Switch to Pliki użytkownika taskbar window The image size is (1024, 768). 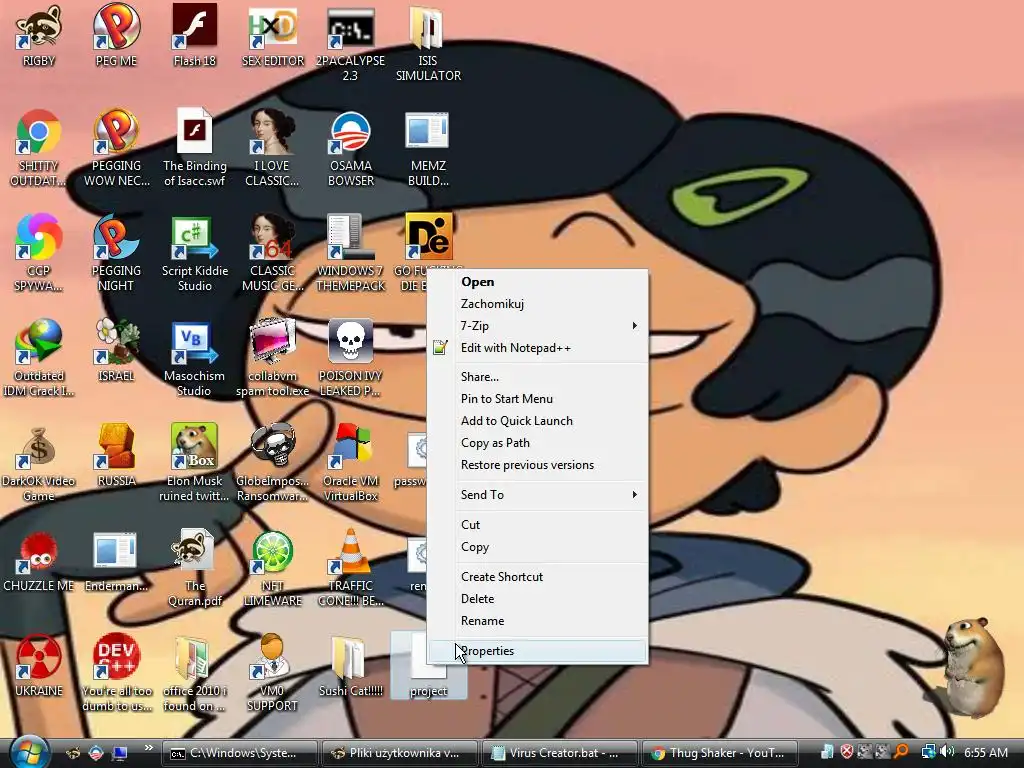point(400,753)
